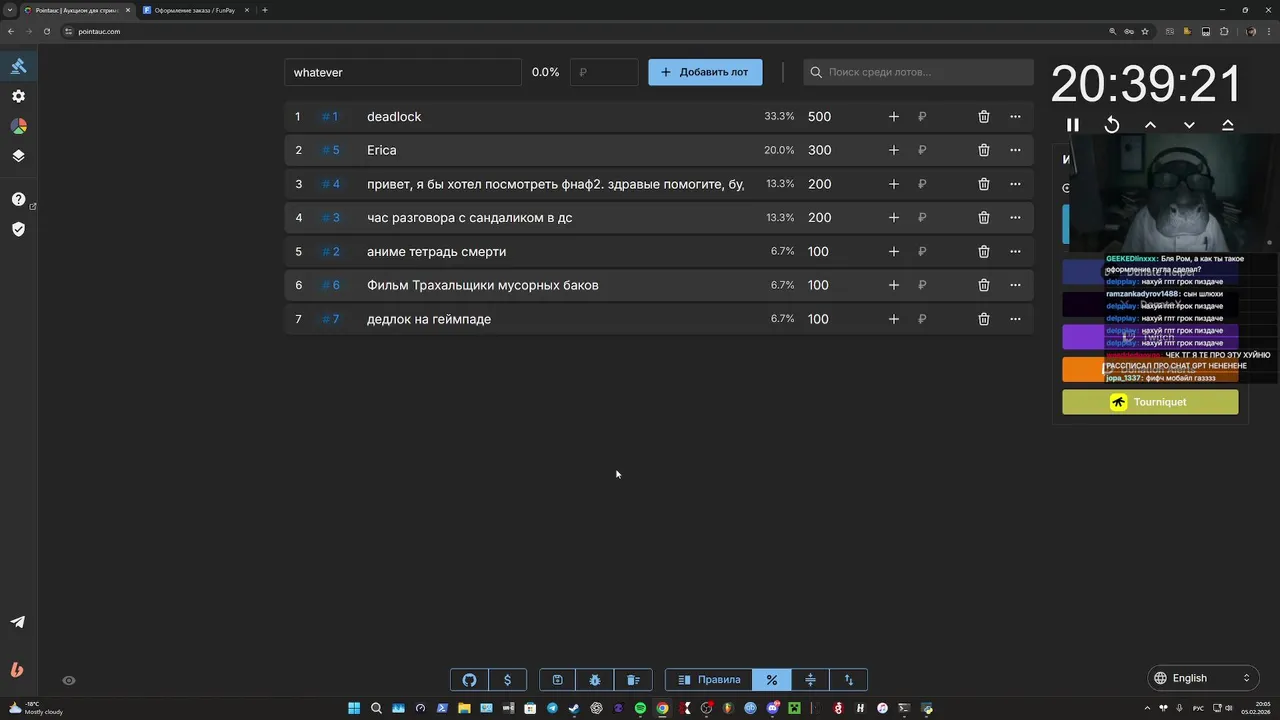The image size is (1280, 720).
Task: Focus the new lot ruble amount field
Action: [x=604, y=72]
